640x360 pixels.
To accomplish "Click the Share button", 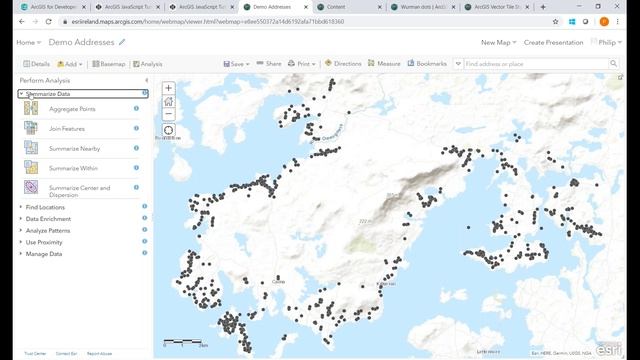I will [269, 64].
